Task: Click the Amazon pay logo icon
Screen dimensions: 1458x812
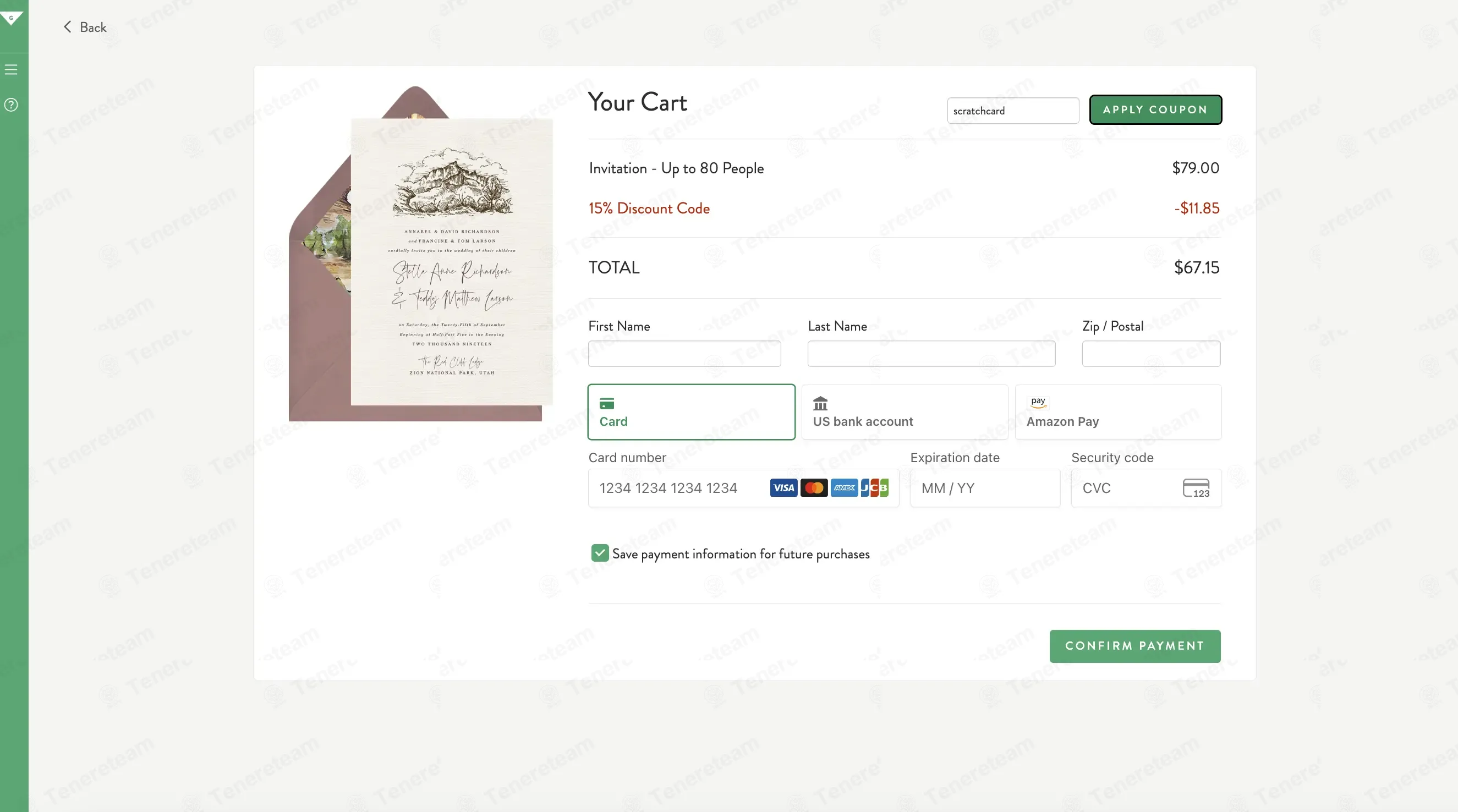Action: tap(1038, 402)
